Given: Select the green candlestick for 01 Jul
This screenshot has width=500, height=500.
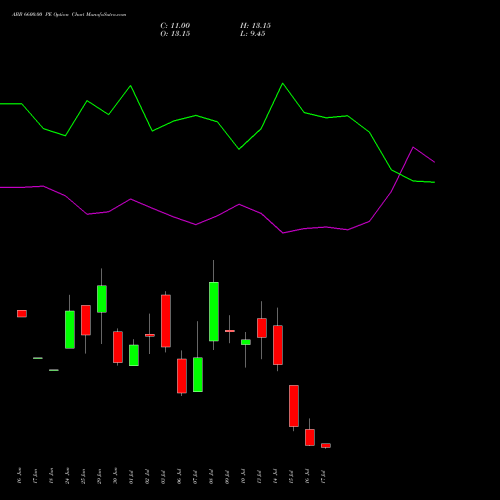Looking at the screenshot, I should coord(134,355).
